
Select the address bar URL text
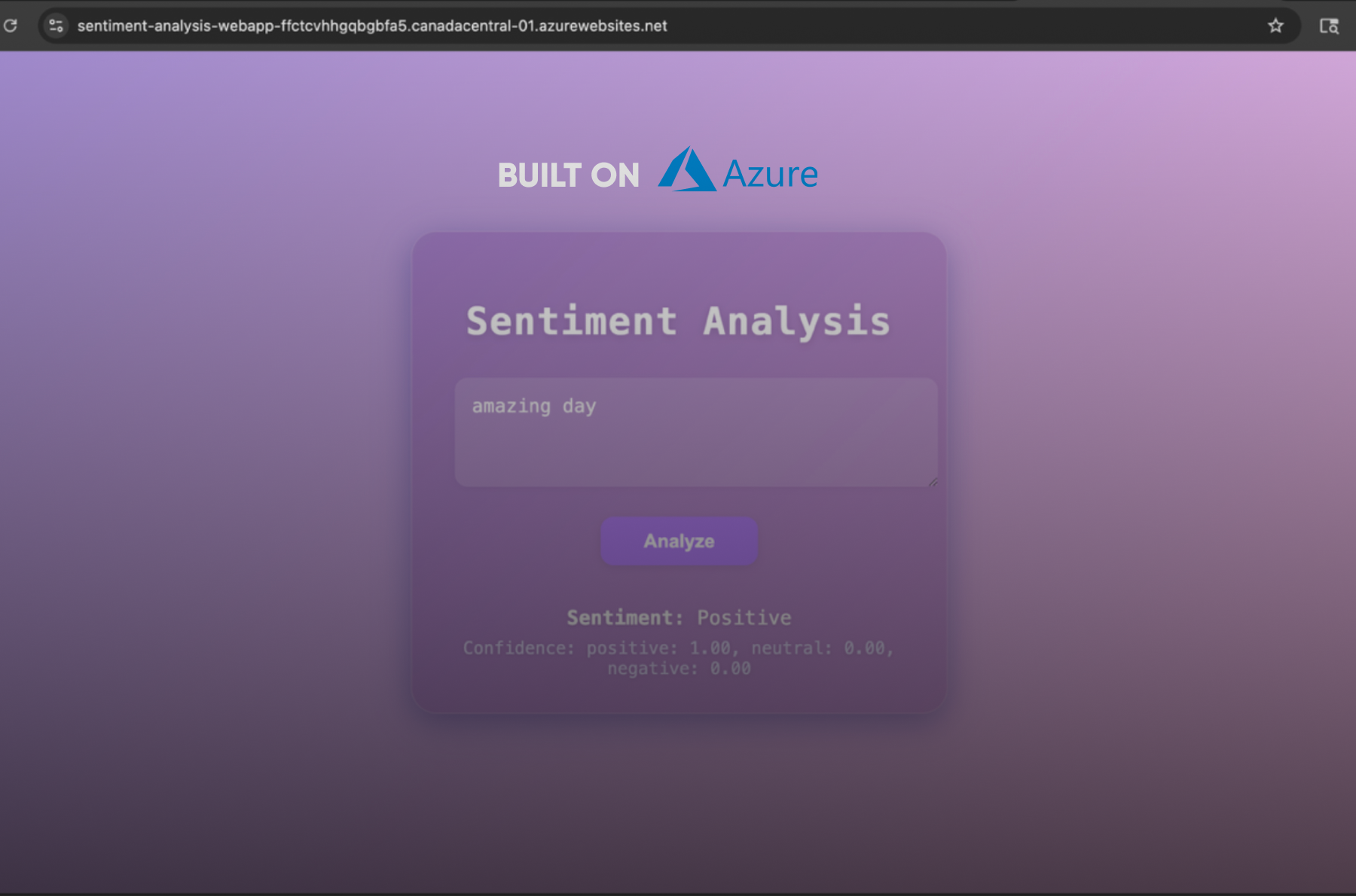372,26
